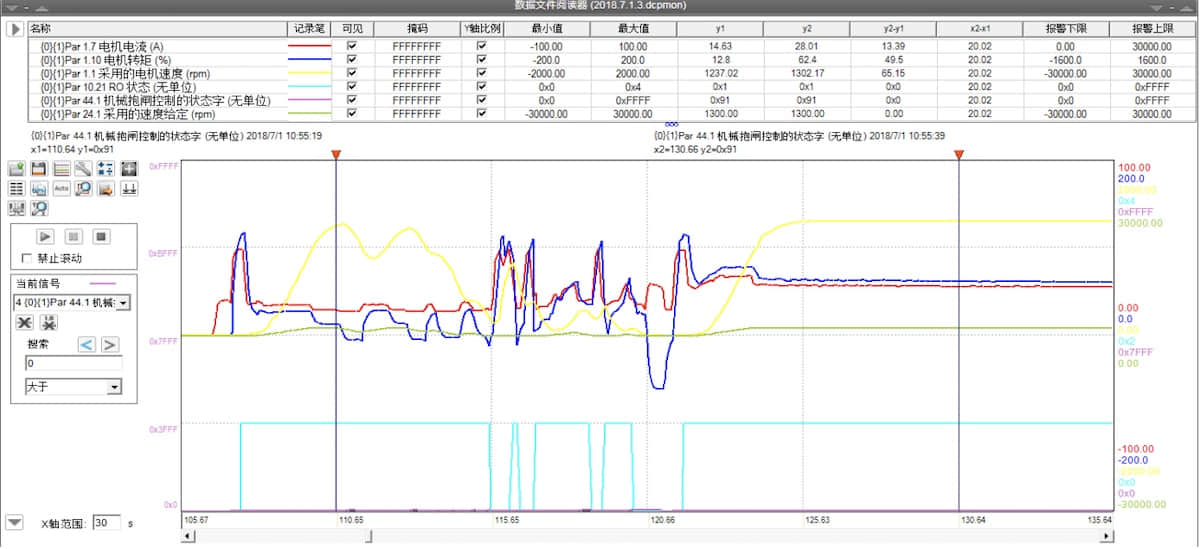Click the play button in playback controls

tap(45, 237)
